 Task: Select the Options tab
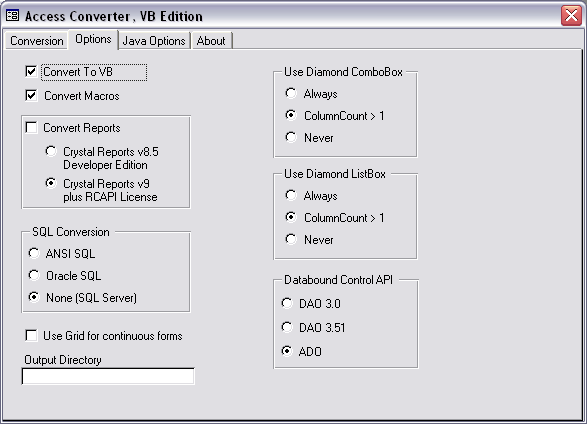93,39
